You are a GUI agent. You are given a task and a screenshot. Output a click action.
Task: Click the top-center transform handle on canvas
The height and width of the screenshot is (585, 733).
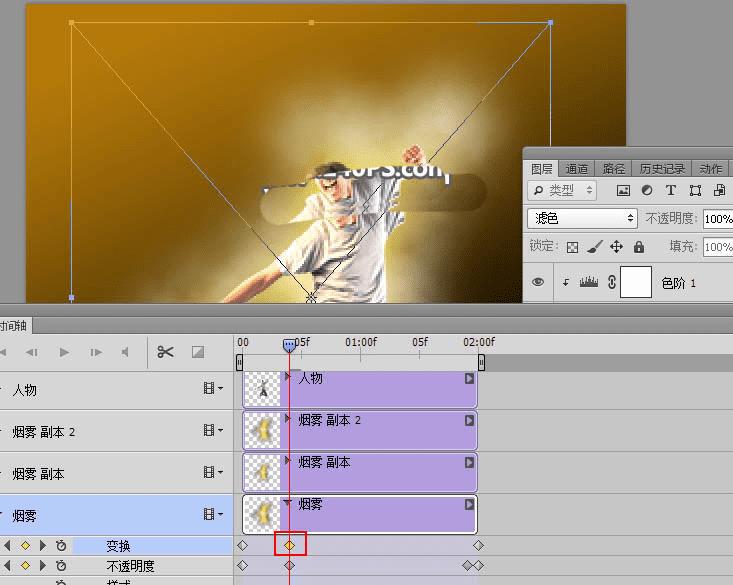311,22
